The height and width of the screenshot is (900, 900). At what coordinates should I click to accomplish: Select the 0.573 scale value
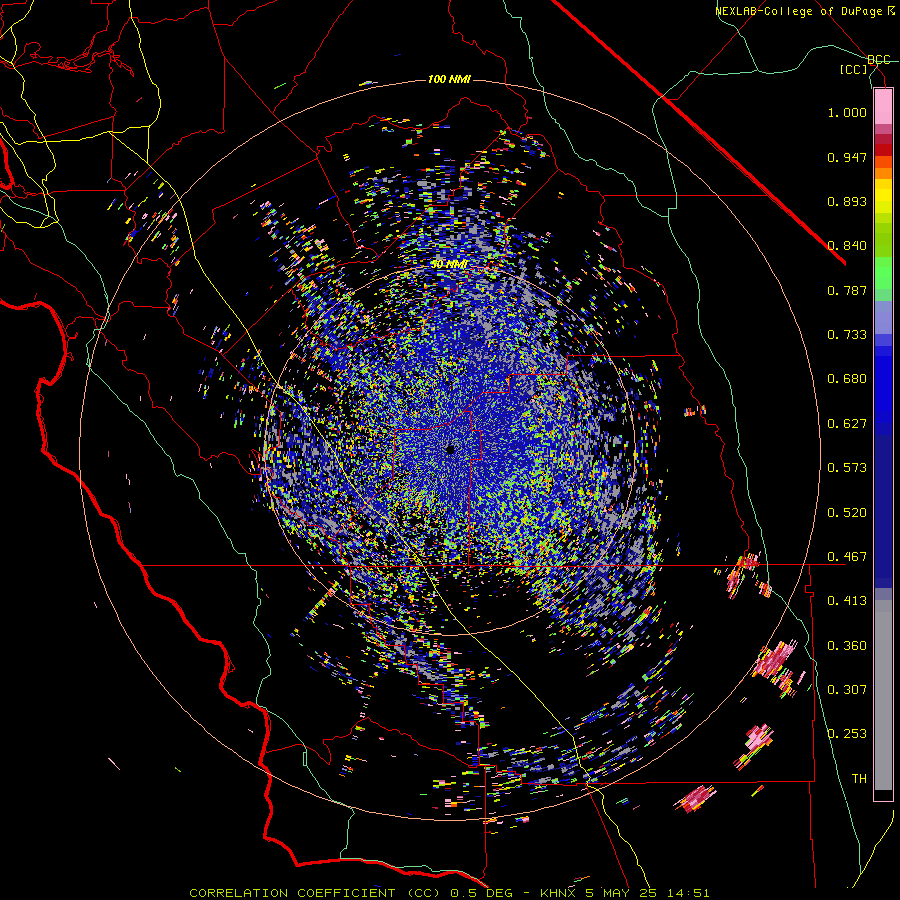847,468
